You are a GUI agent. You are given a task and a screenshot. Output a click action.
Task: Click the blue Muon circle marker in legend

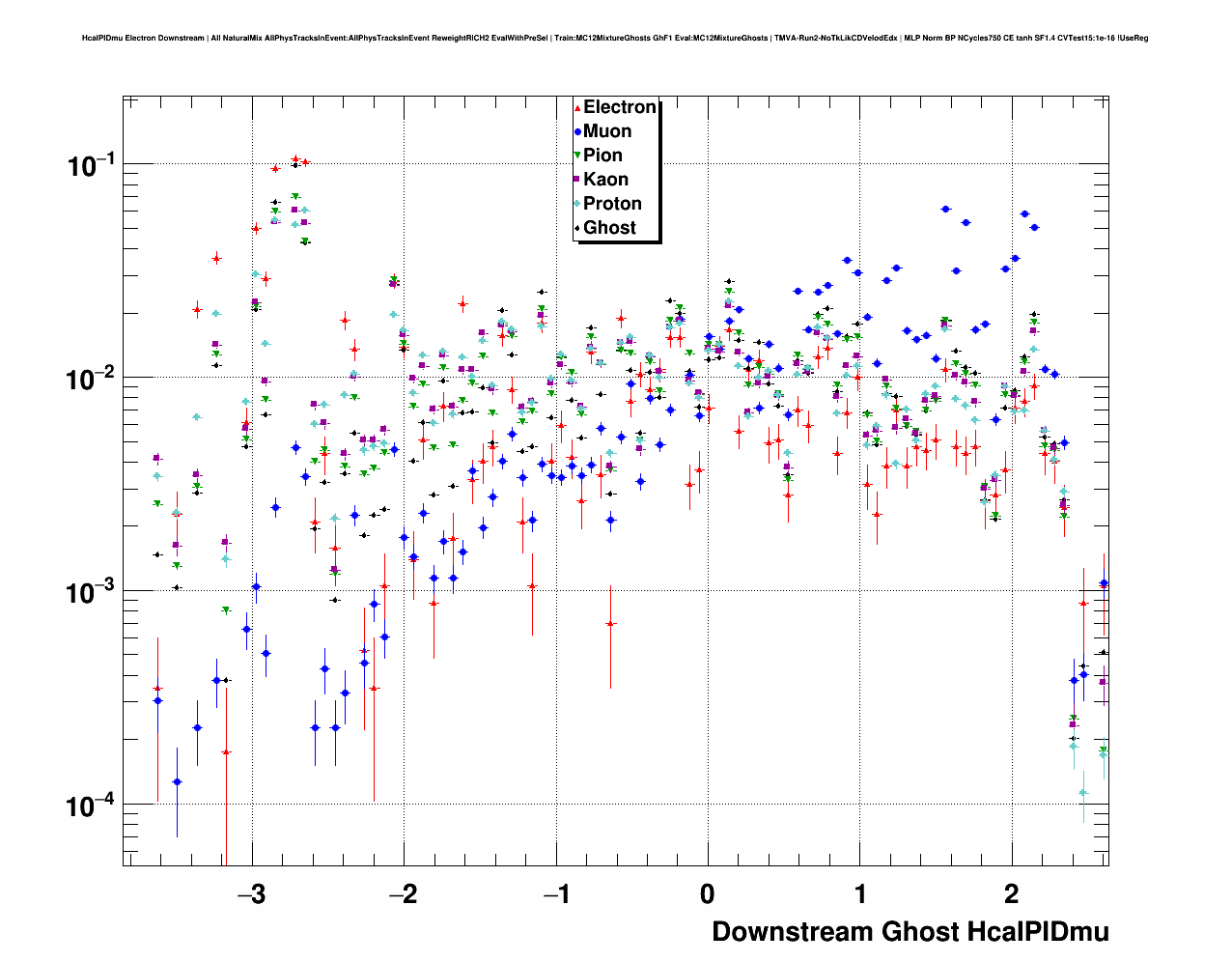pyautogui.click(x=577, y=131)
